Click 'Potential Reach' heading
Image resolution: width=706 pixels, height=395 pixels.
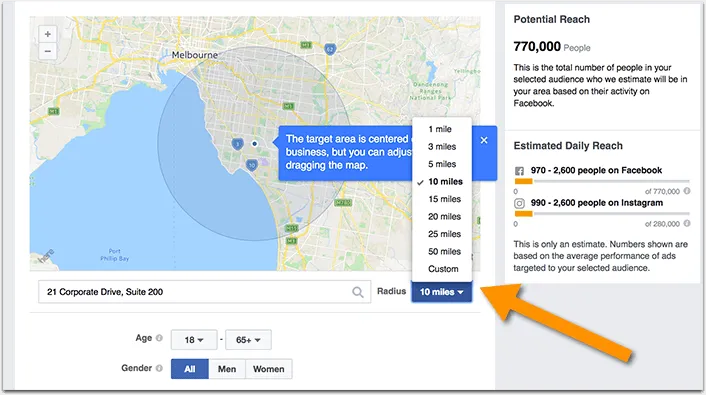tap(552, 19)
